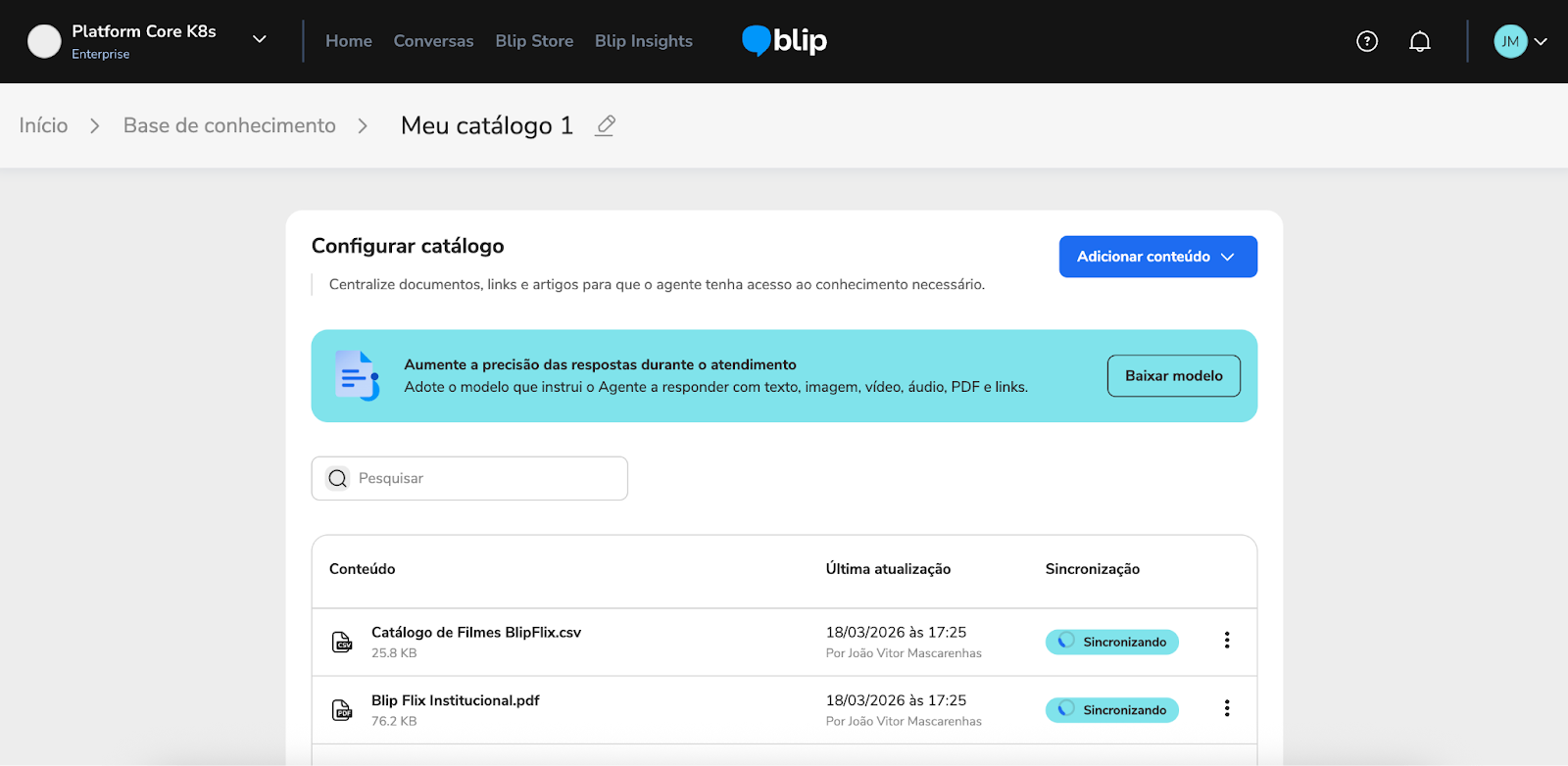This screenshot has height=766, width=1568.
Task: Navigate to Base de conhecimento breadcrumb
Action: tap(229, 125)
